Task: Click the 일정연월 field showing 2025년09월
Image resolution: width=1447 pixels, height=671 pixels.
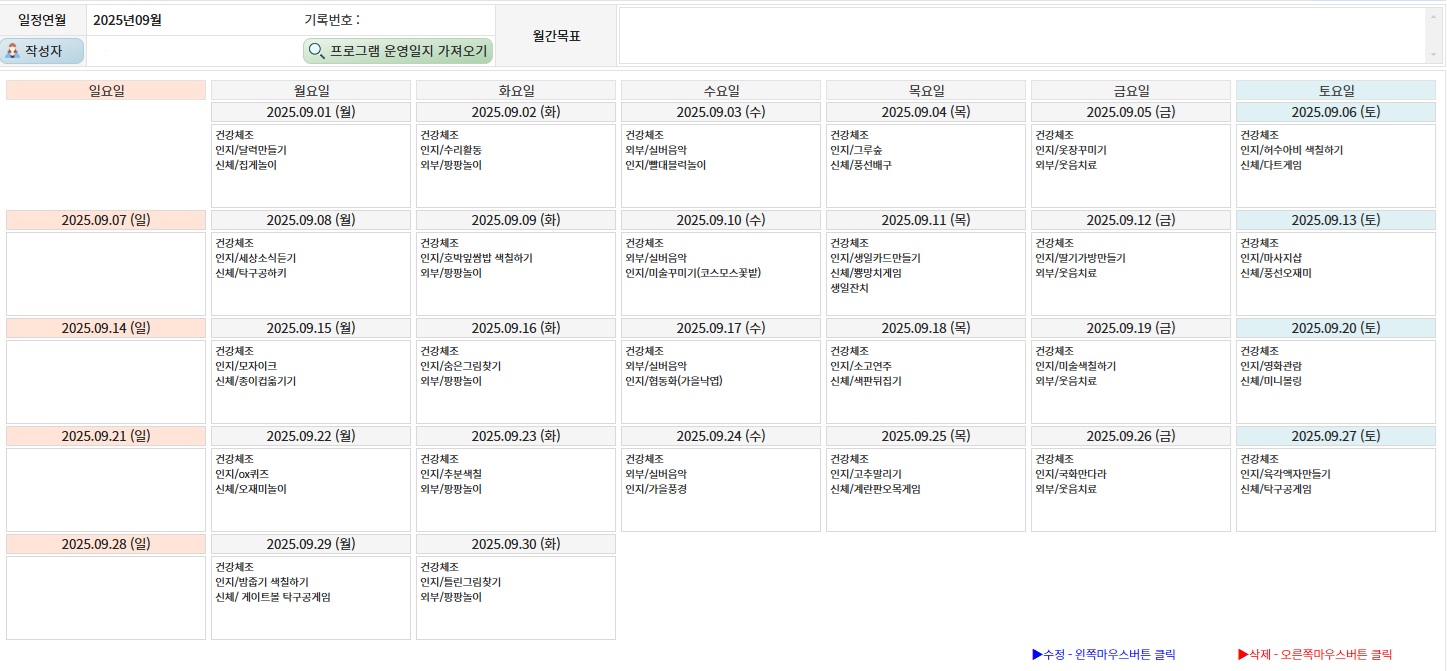Action: (x=190, y=19)
